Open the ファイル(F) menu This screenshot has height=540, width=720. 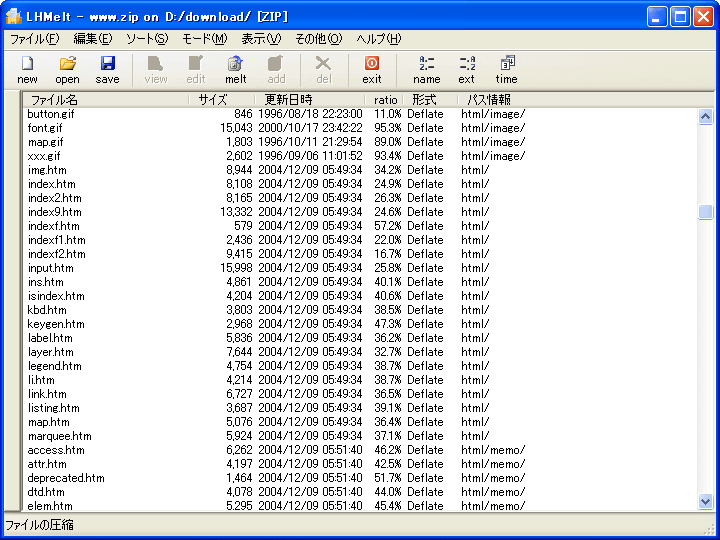(35, 39)
